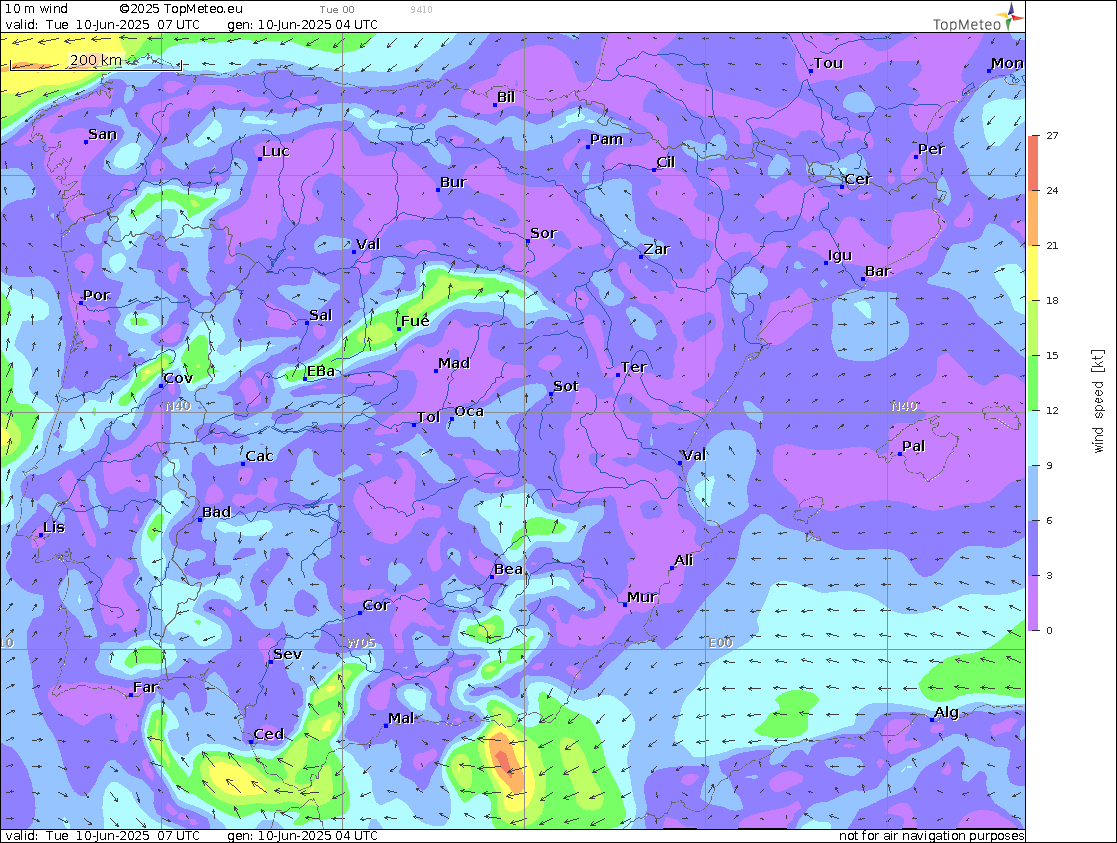The height and width of the screenshot is (843, 1117).
Task: Click the "Fue" city label
Action: (x=415, y=321)
